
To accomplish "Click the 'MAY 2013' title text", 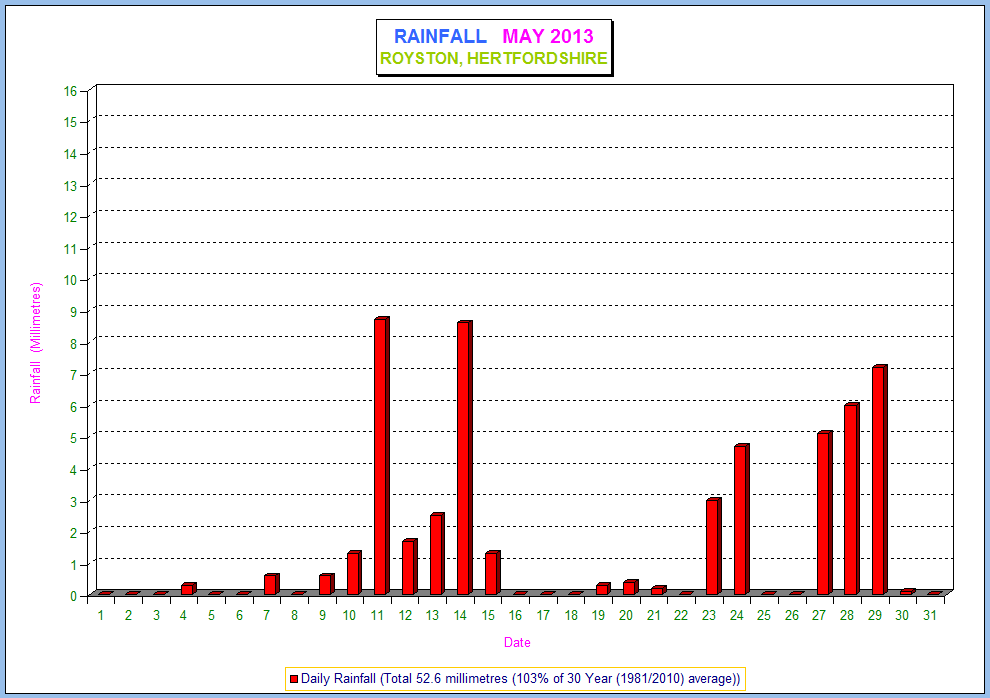I will pos(548,36).
